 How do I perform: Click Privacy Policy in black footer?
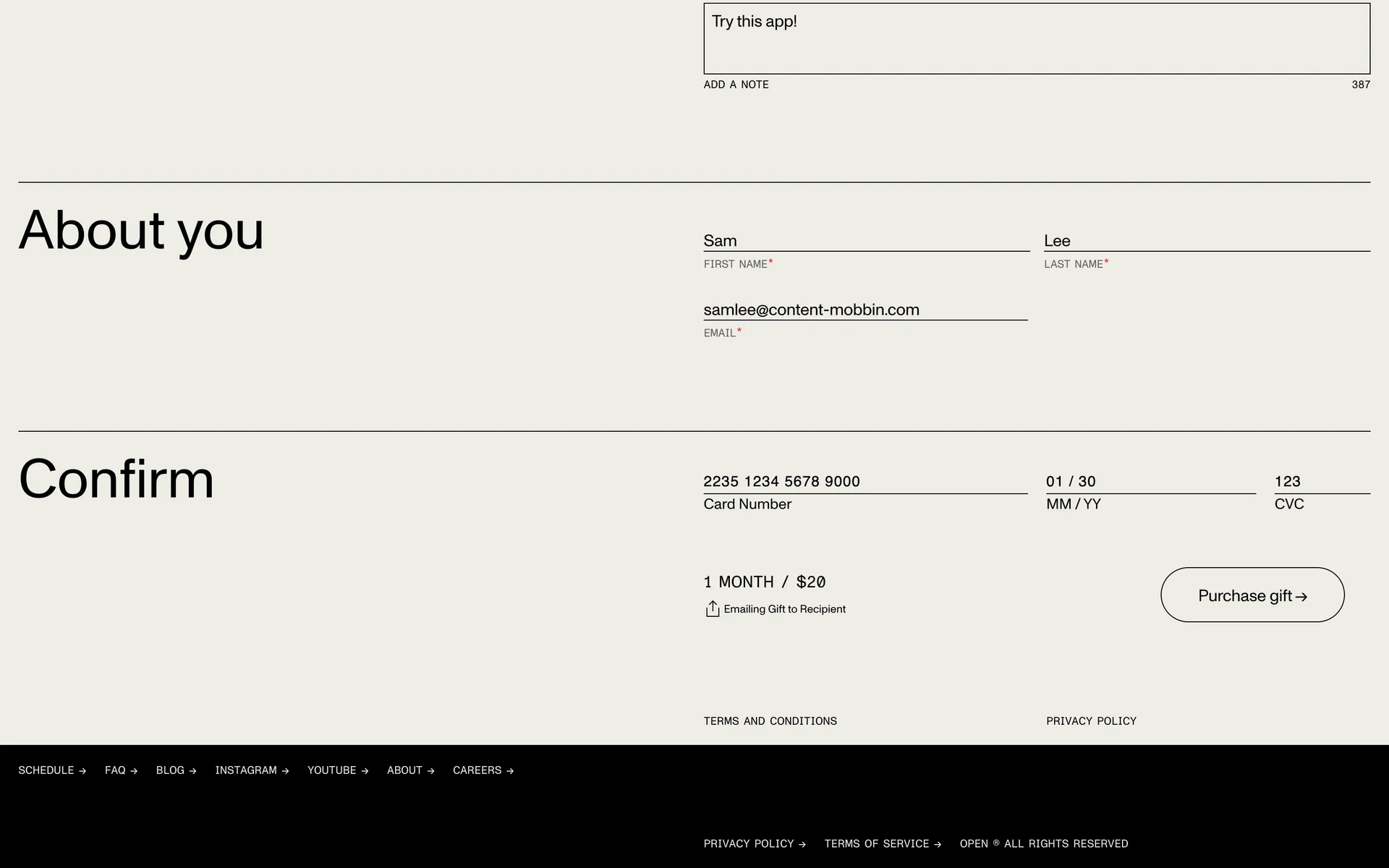(754, 844)
